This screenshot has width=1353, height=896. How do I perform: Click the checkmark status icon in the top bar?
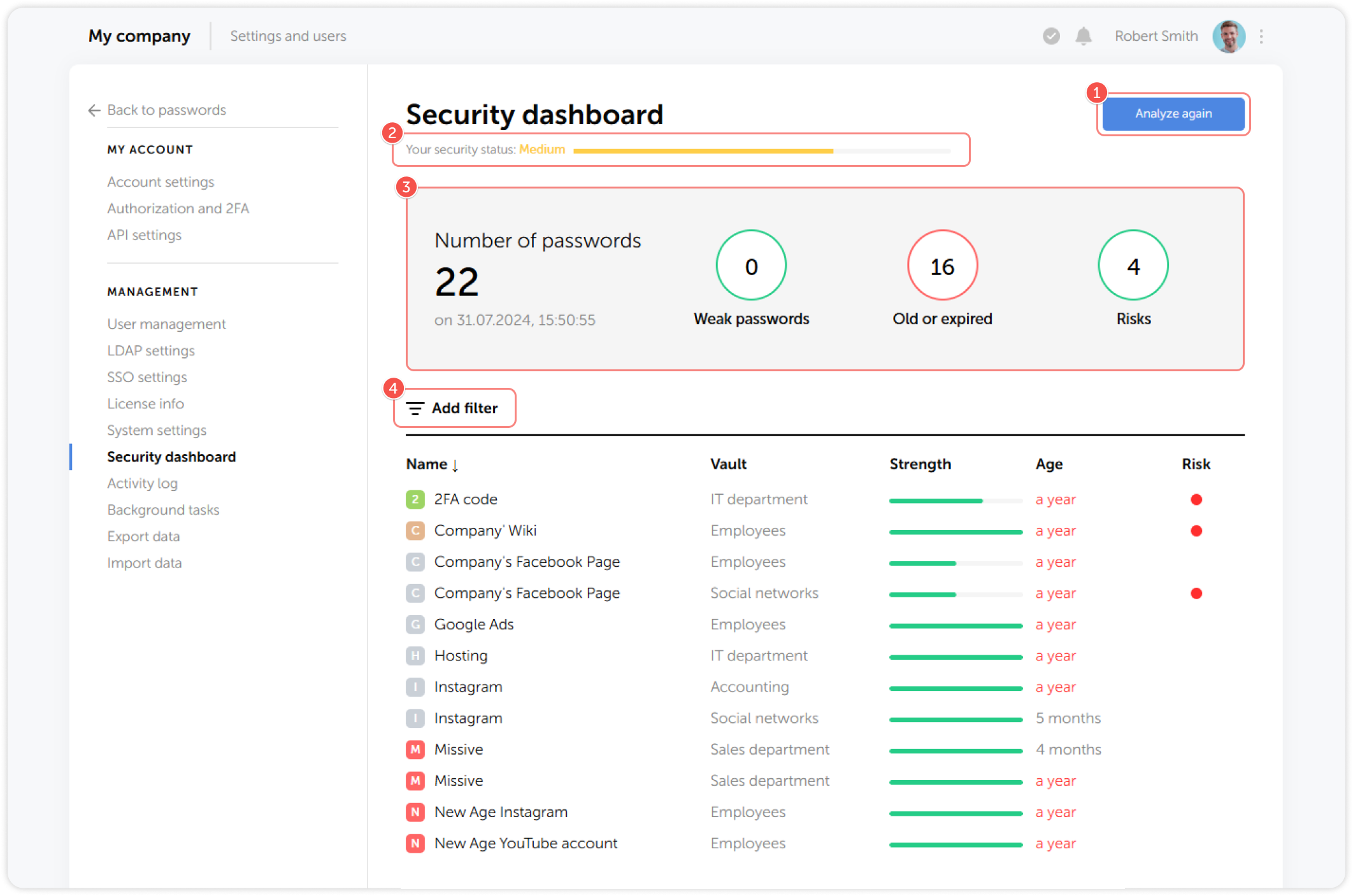click(1051, 36)
